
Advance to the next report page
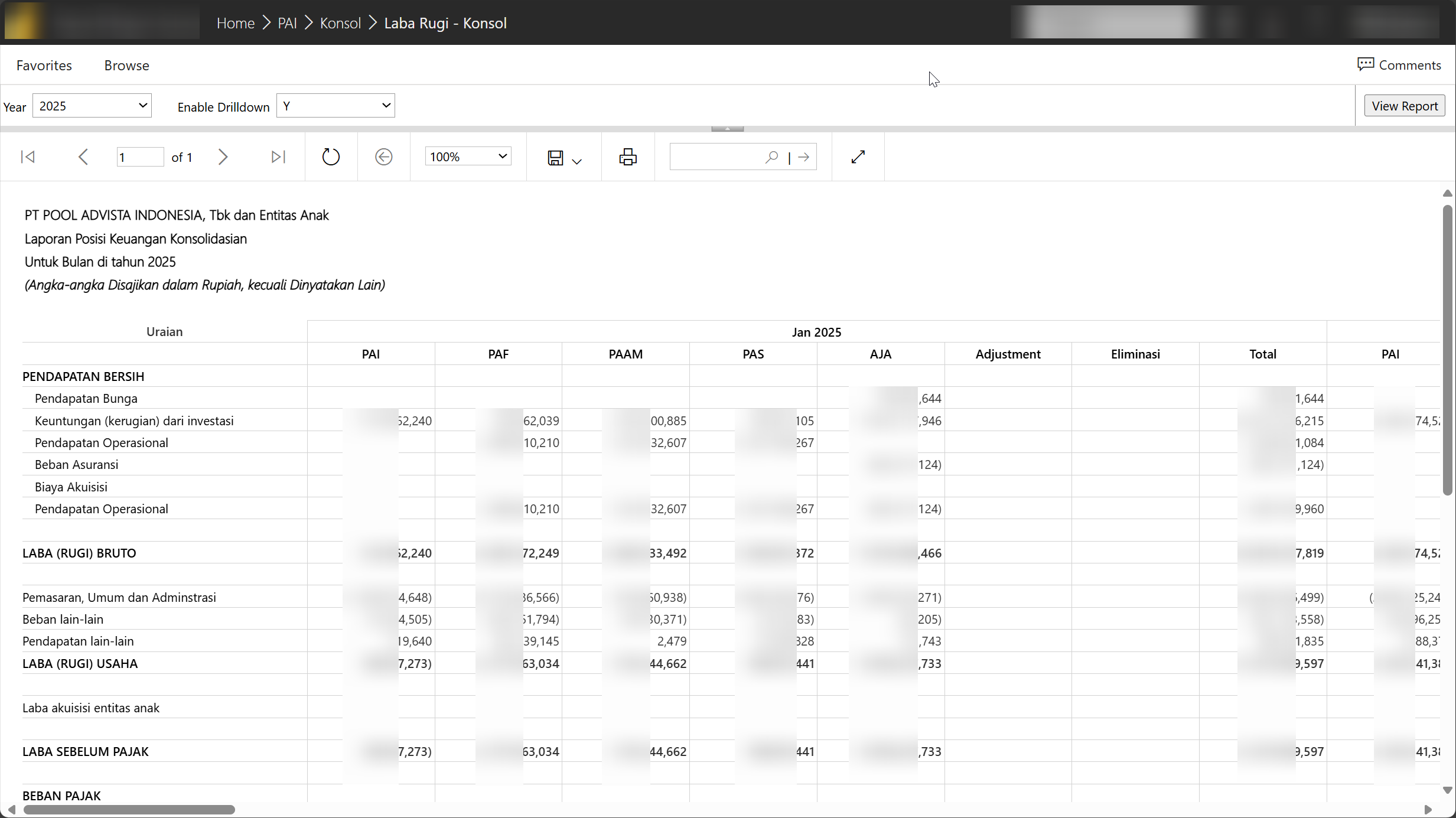point(223,157)
